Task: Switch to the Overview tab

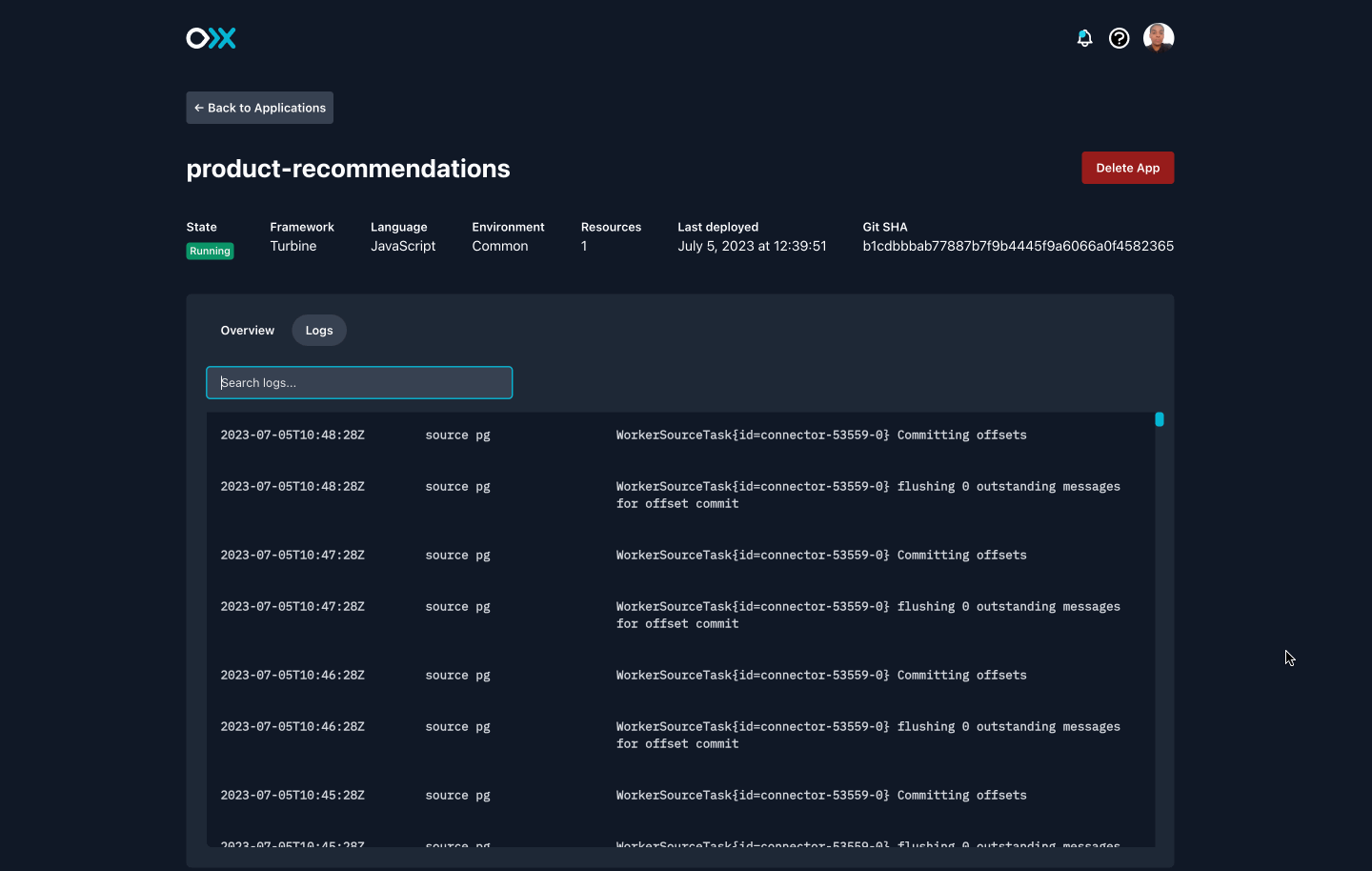Action: [x=247, y=330]
